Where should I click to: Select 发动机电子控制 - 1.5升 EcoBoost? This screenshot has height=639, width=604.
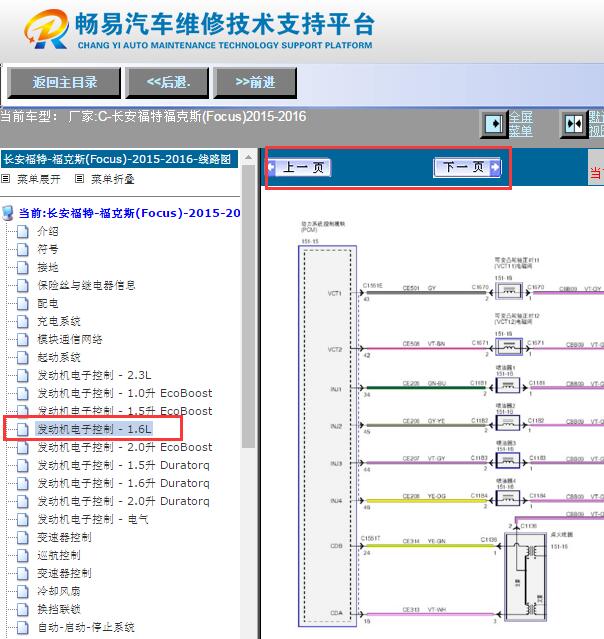[x=125, y=411]
